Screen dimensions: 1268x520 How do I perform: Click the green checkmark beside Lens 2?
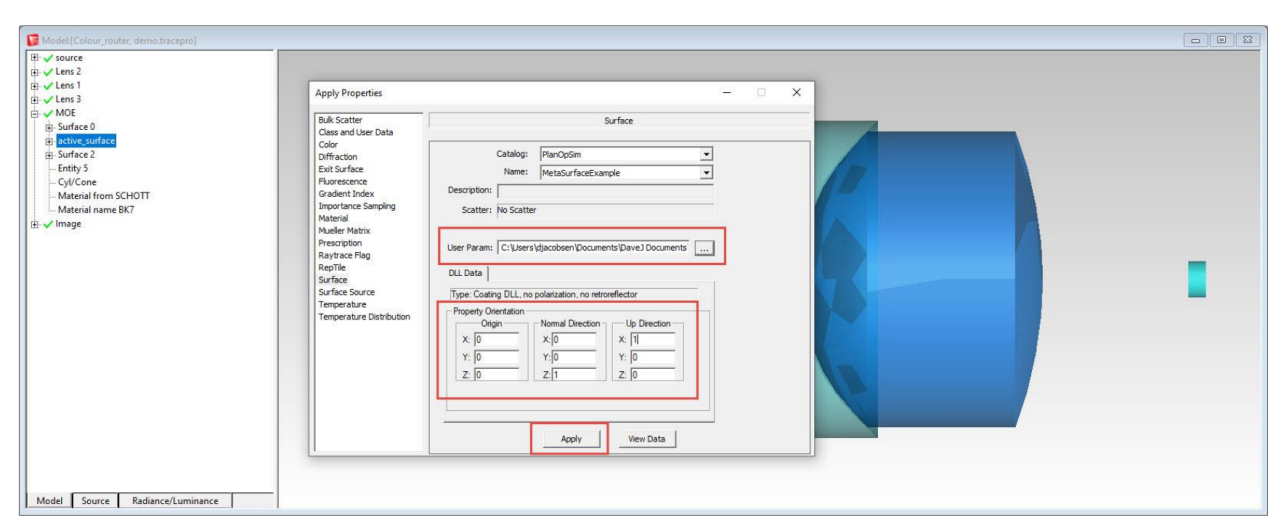(46, 72)
